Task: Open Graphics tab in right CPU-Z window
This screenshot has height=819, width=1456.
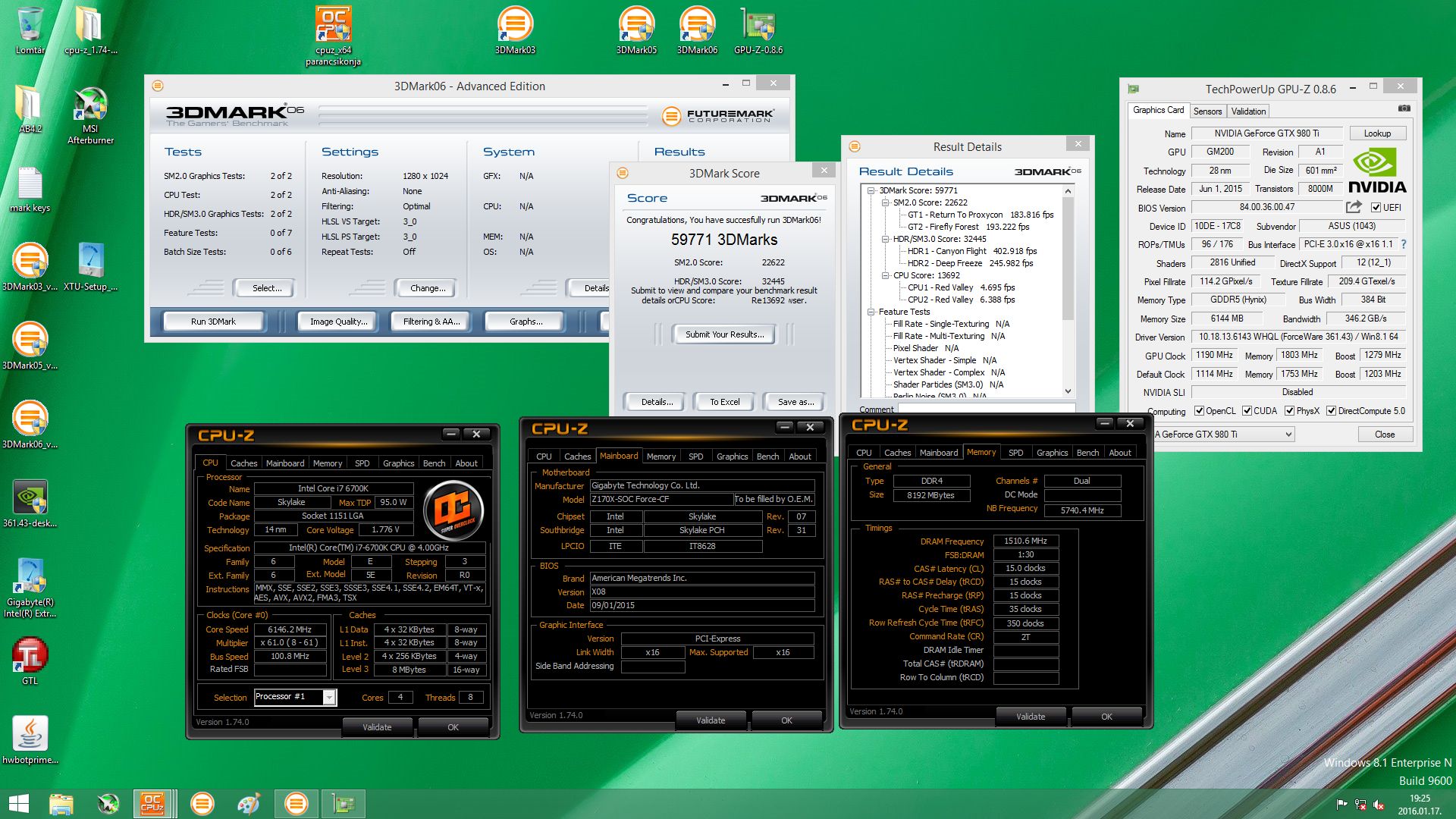Action: (x=1052, y=452)
